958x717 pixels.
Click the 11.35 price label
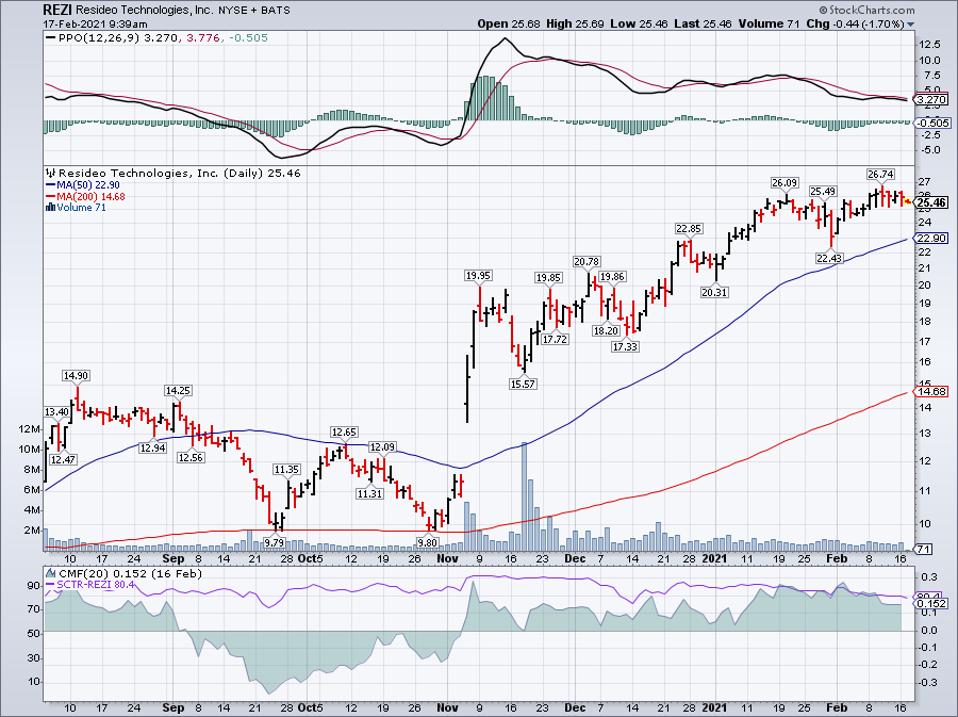coord(287,470)
